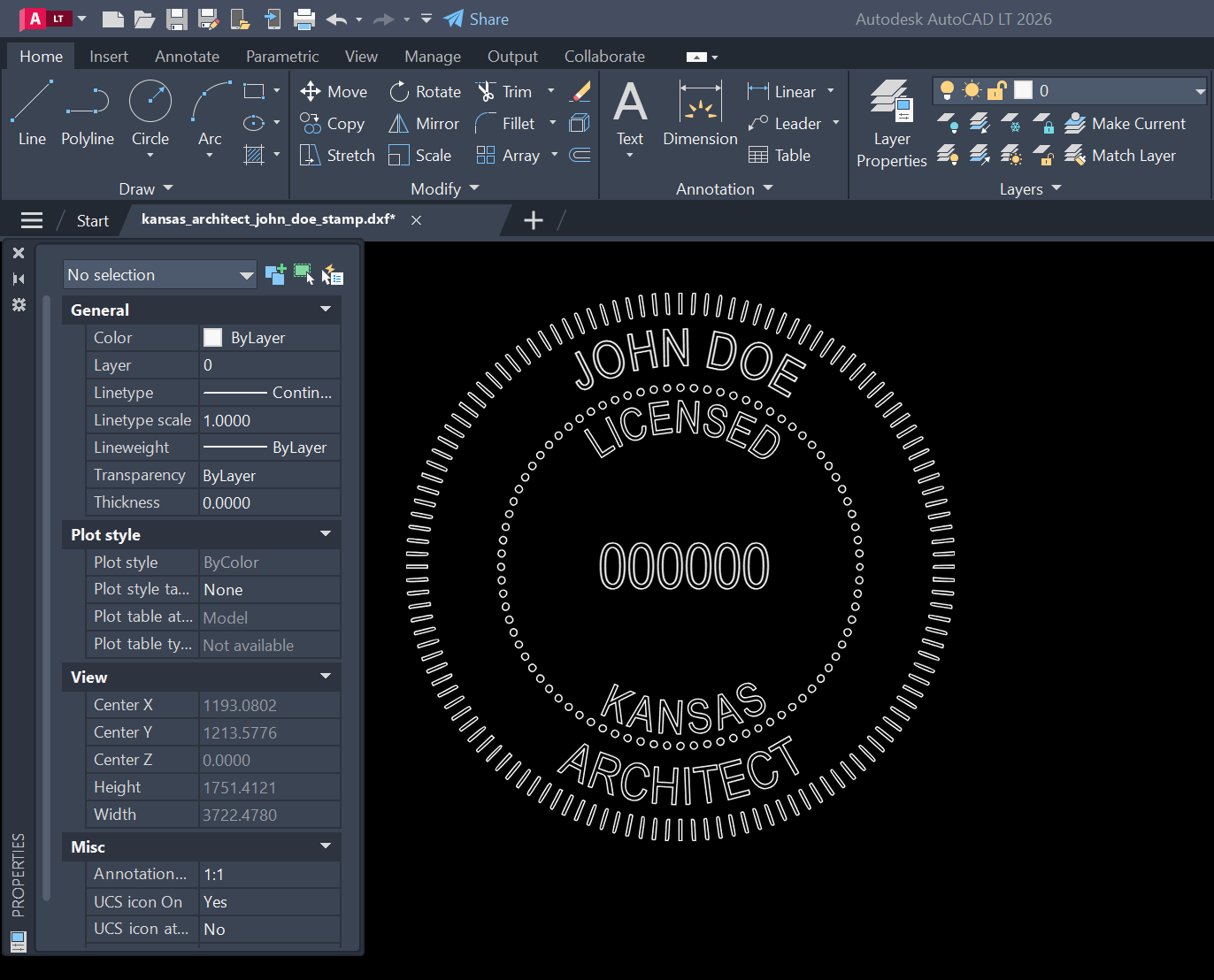Choose the Move tool

click(x=334, y=92)
